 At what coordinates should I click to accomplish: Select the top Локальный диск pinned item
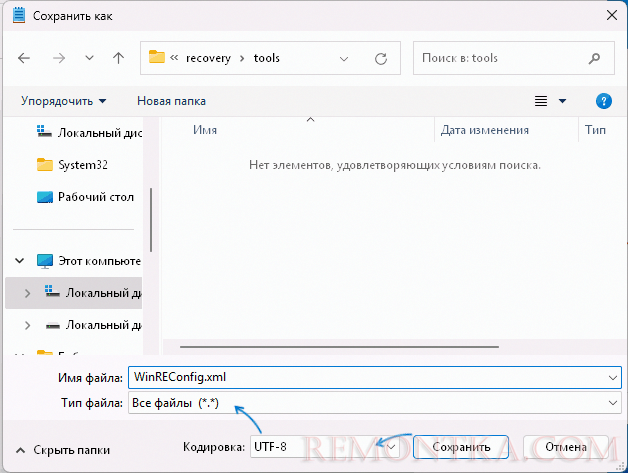pos(89,133)
